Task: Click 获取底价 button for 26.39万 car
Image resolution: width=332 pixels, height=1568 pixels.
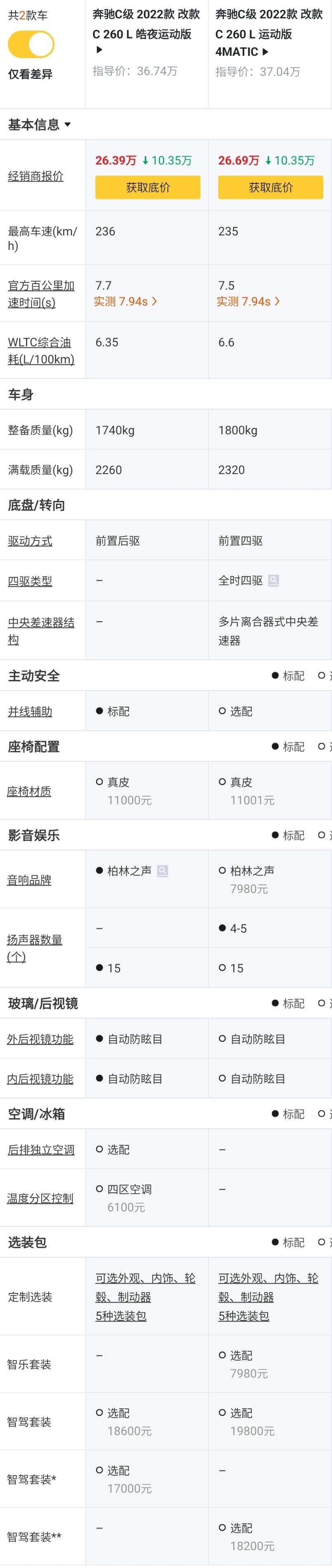Action: click(x=147, y=188)
